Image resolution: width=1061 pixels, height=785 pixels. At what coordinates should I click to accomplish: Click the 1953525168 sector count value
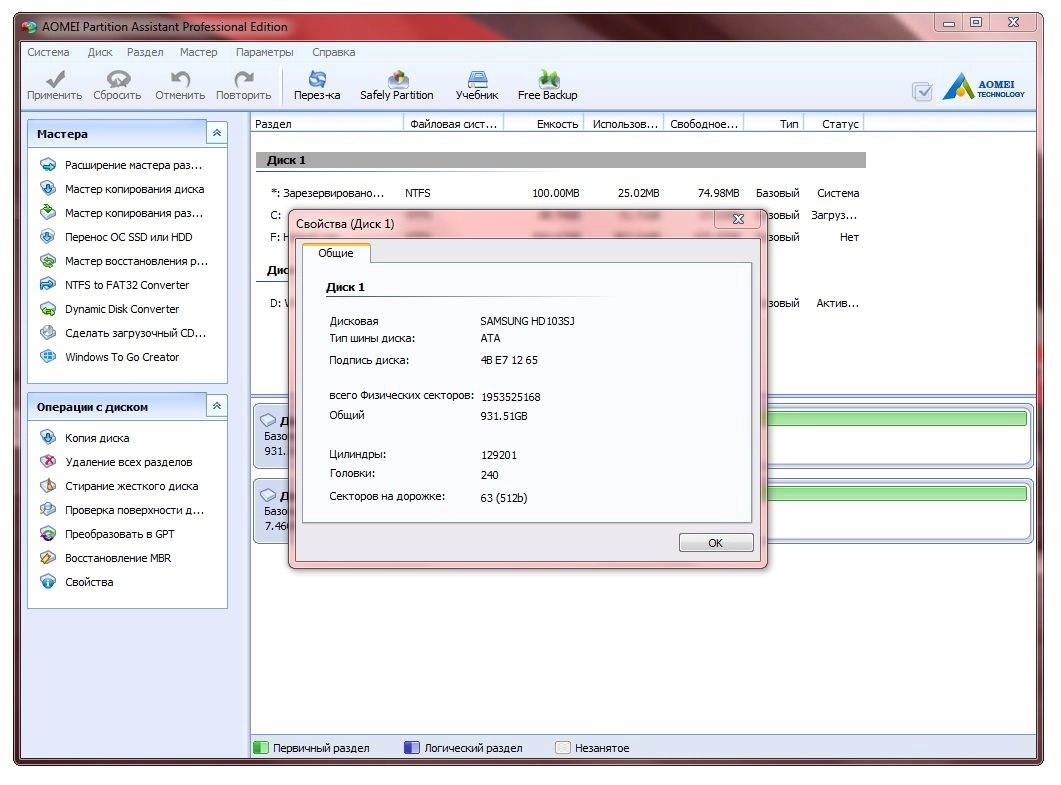tap(510, 397)
